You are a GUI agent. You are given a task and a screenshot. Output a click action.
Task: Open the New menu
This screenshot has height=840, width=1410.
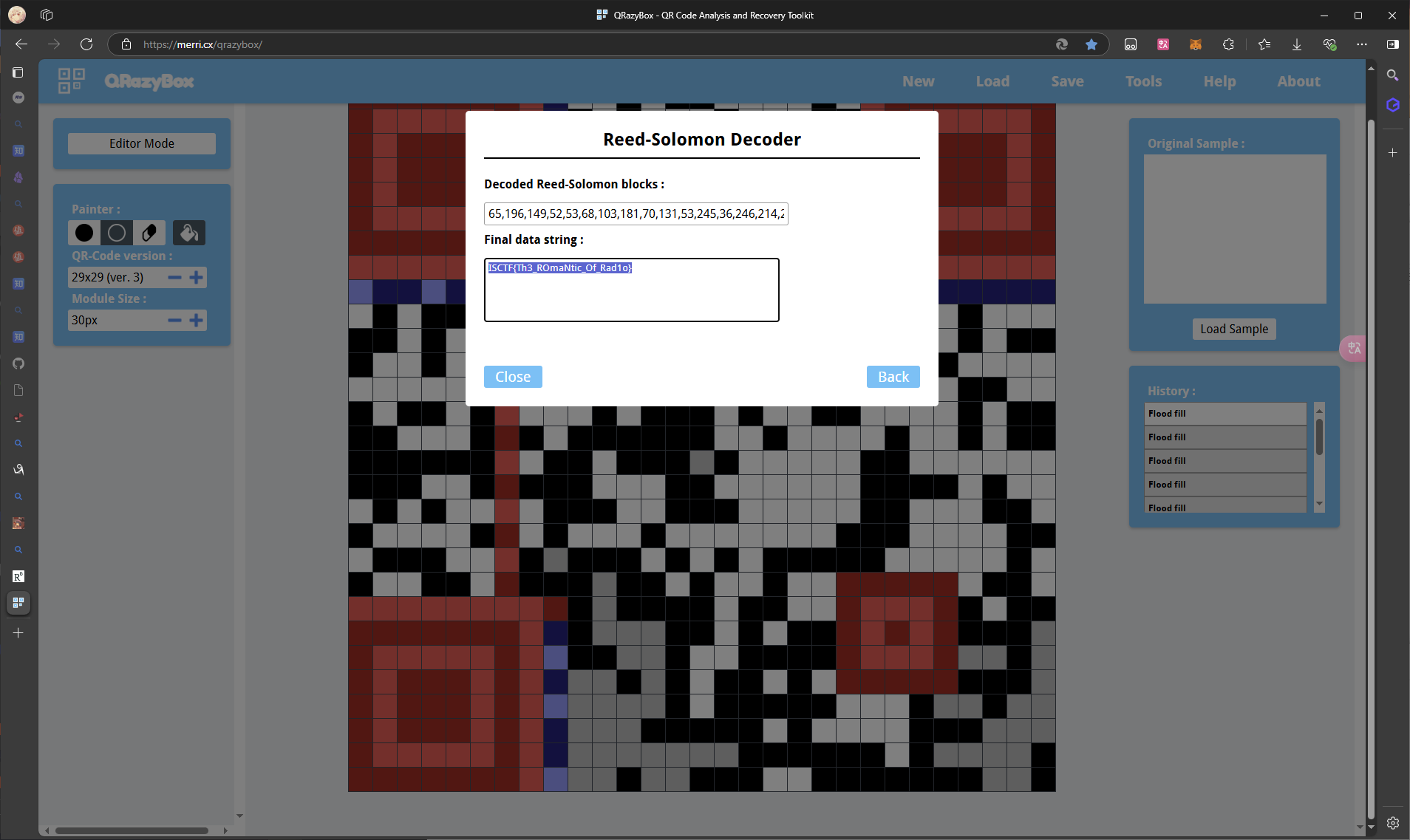pos(919,81)
